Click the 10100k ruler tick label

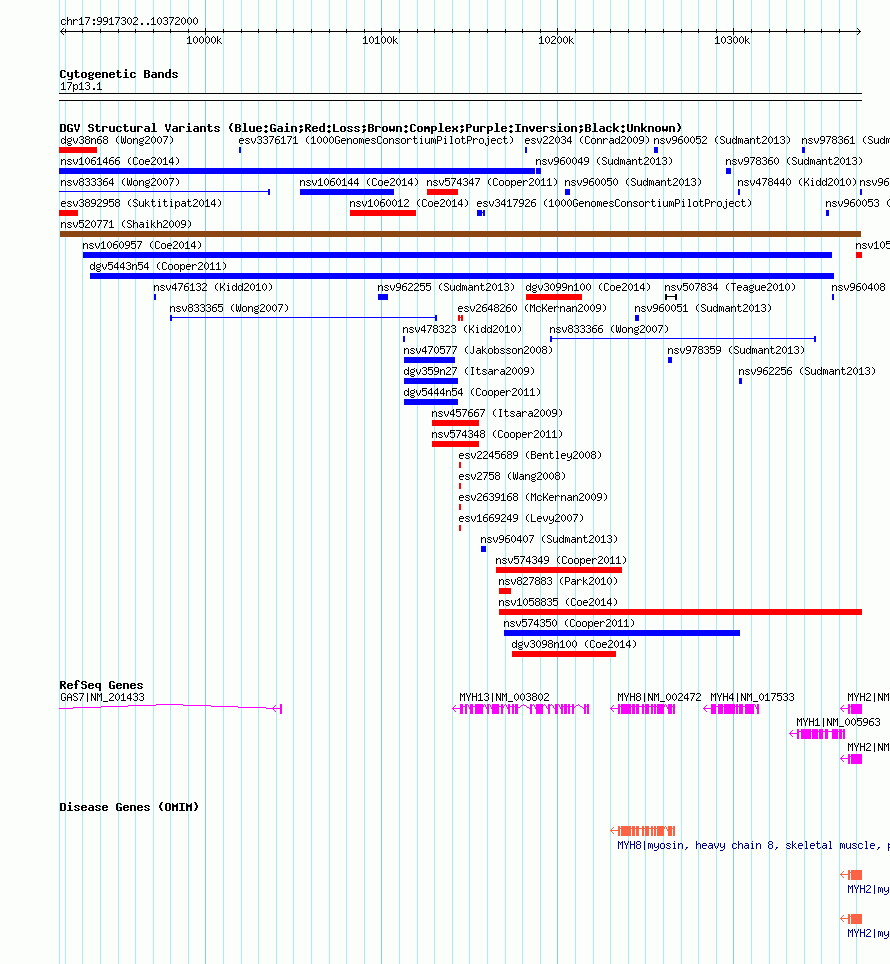point(380,40)
